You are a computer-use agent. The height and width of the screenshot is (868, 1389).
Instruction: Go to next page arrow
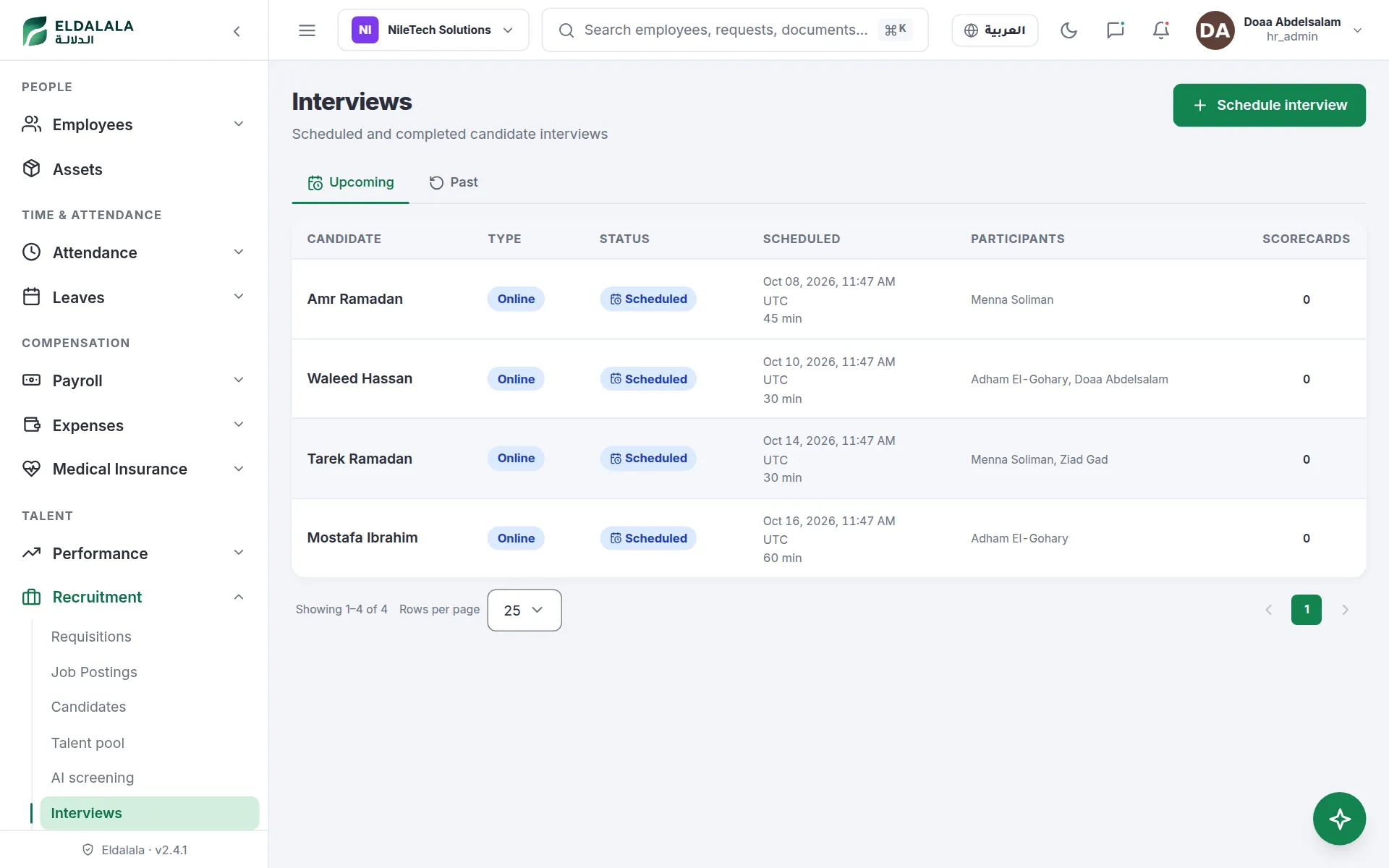pos(1345,610)
